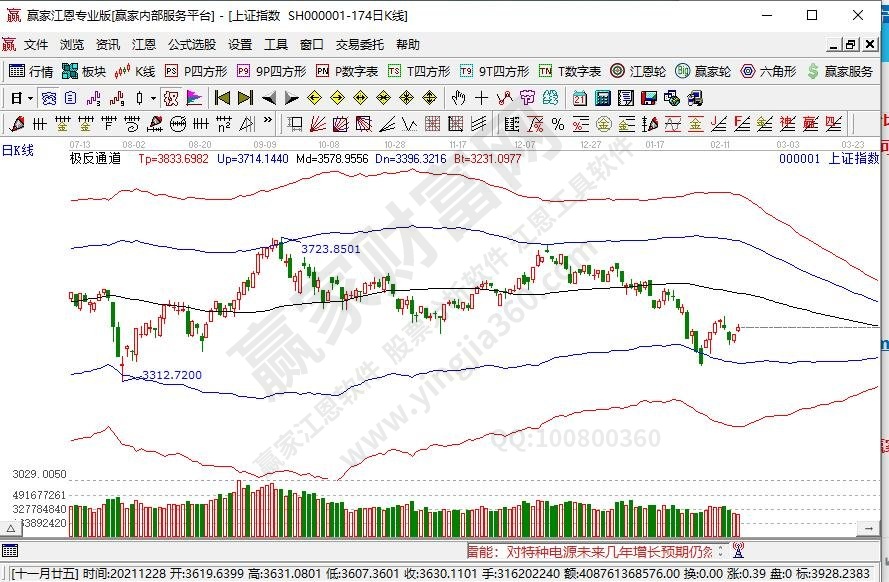Click the 神 angle-lines icon
889x582 pixels.
tap(788, 124)
